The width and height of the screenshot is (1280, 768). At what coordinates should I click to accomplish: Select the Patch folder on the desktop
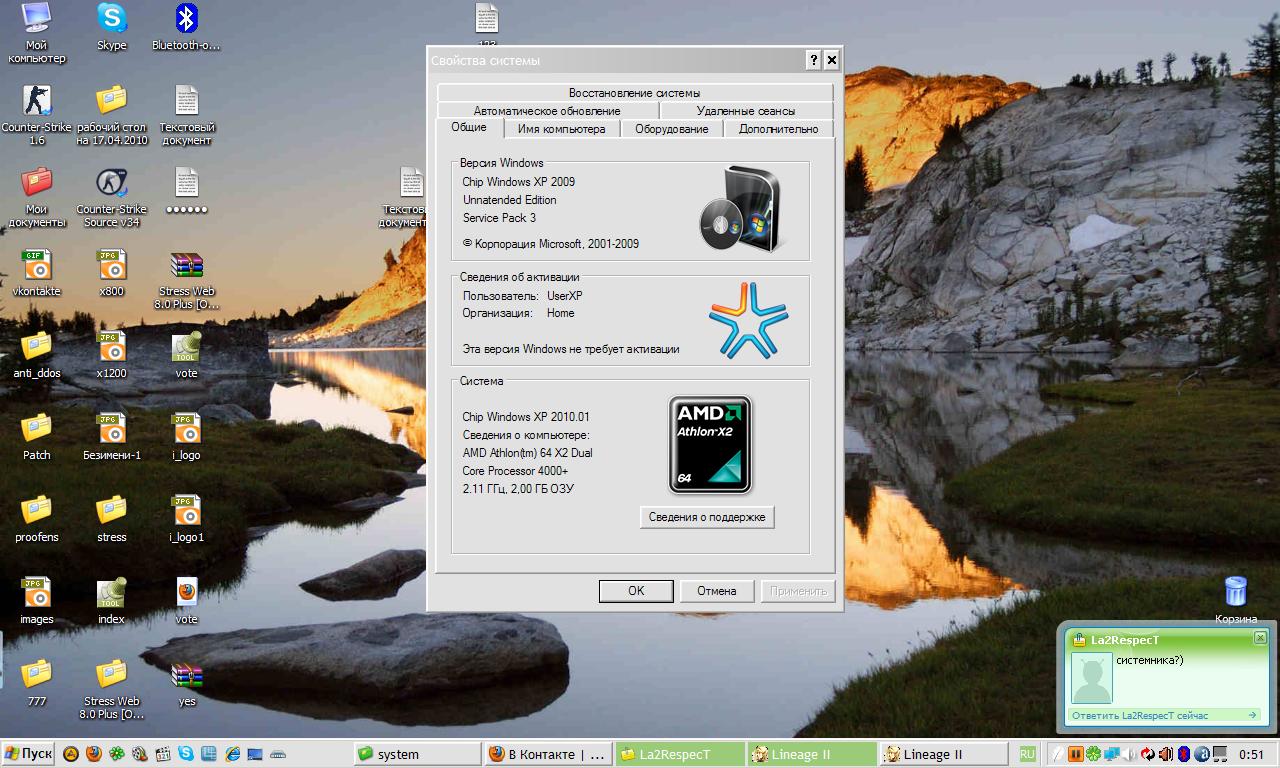[x=37, y=437]
